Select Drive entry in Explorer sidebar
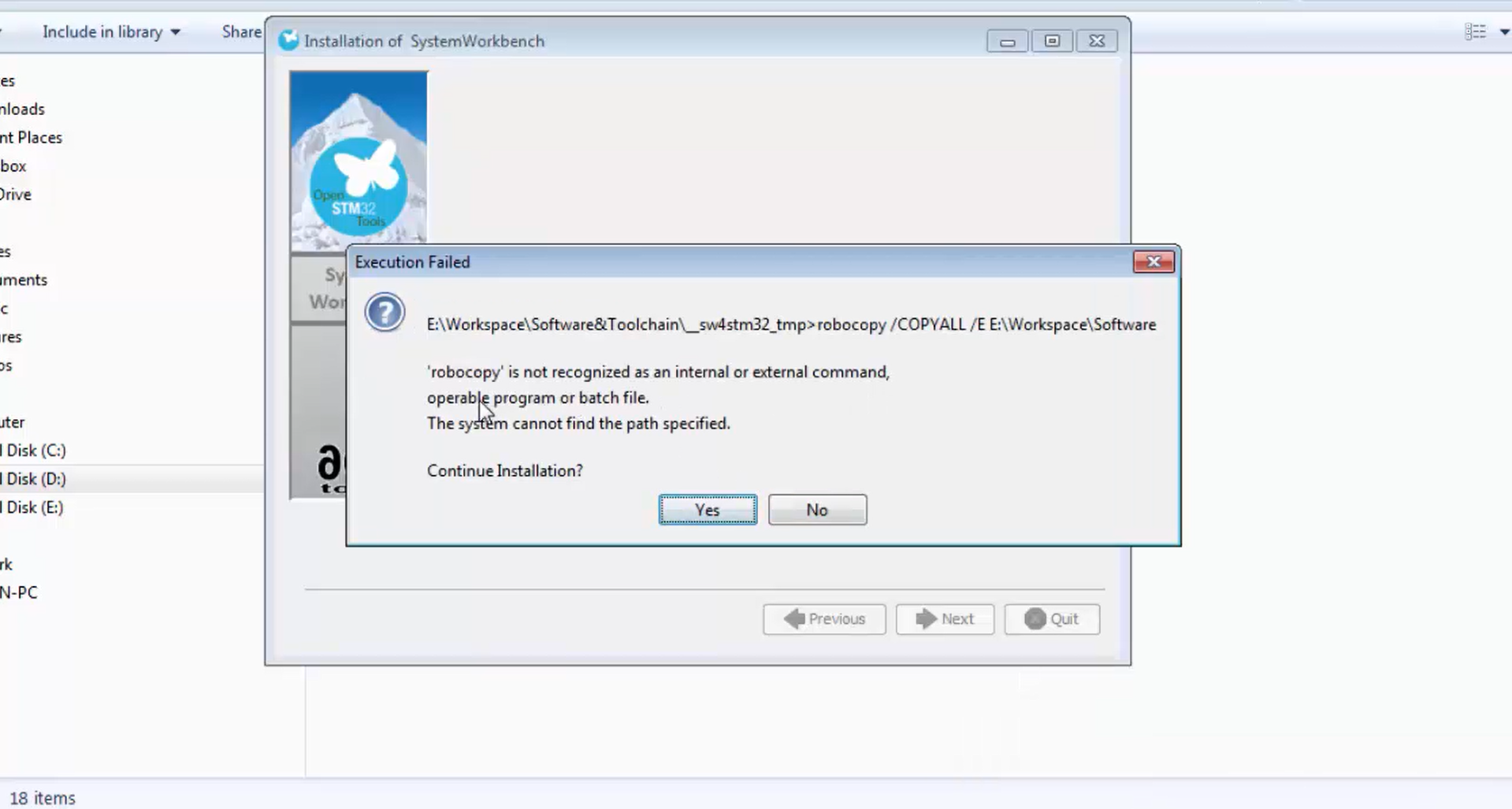 (x=16, y=195)
